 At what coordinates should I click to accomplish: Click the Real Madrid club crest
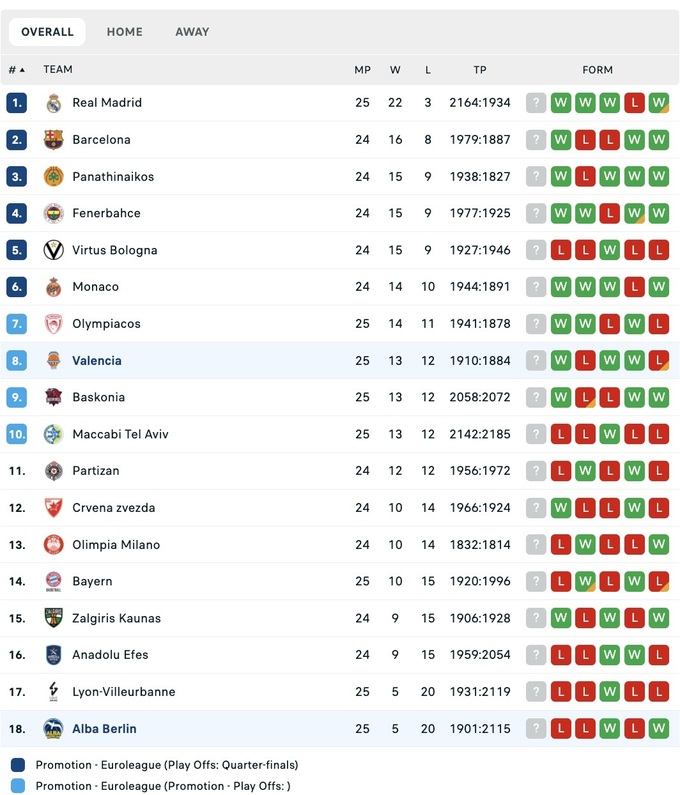(x=54, y=103)
